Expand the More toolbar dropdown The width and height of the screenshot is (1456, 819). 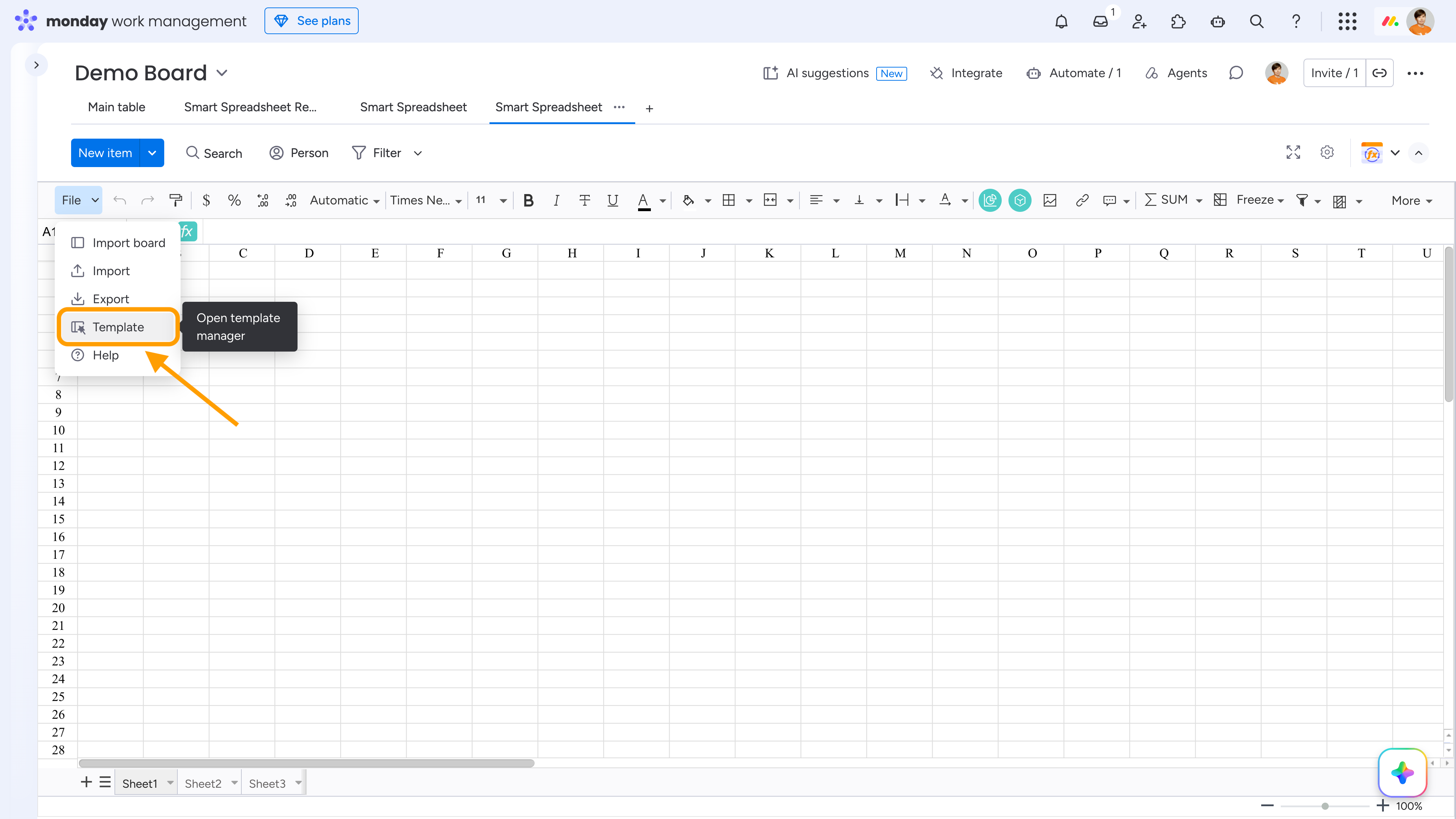coord(1411,200)
